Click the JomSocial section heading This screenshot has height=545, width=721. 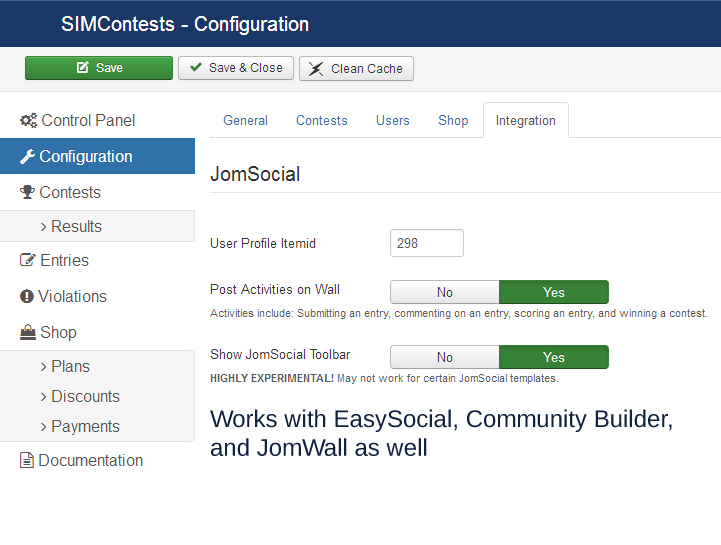coord(255,174)
